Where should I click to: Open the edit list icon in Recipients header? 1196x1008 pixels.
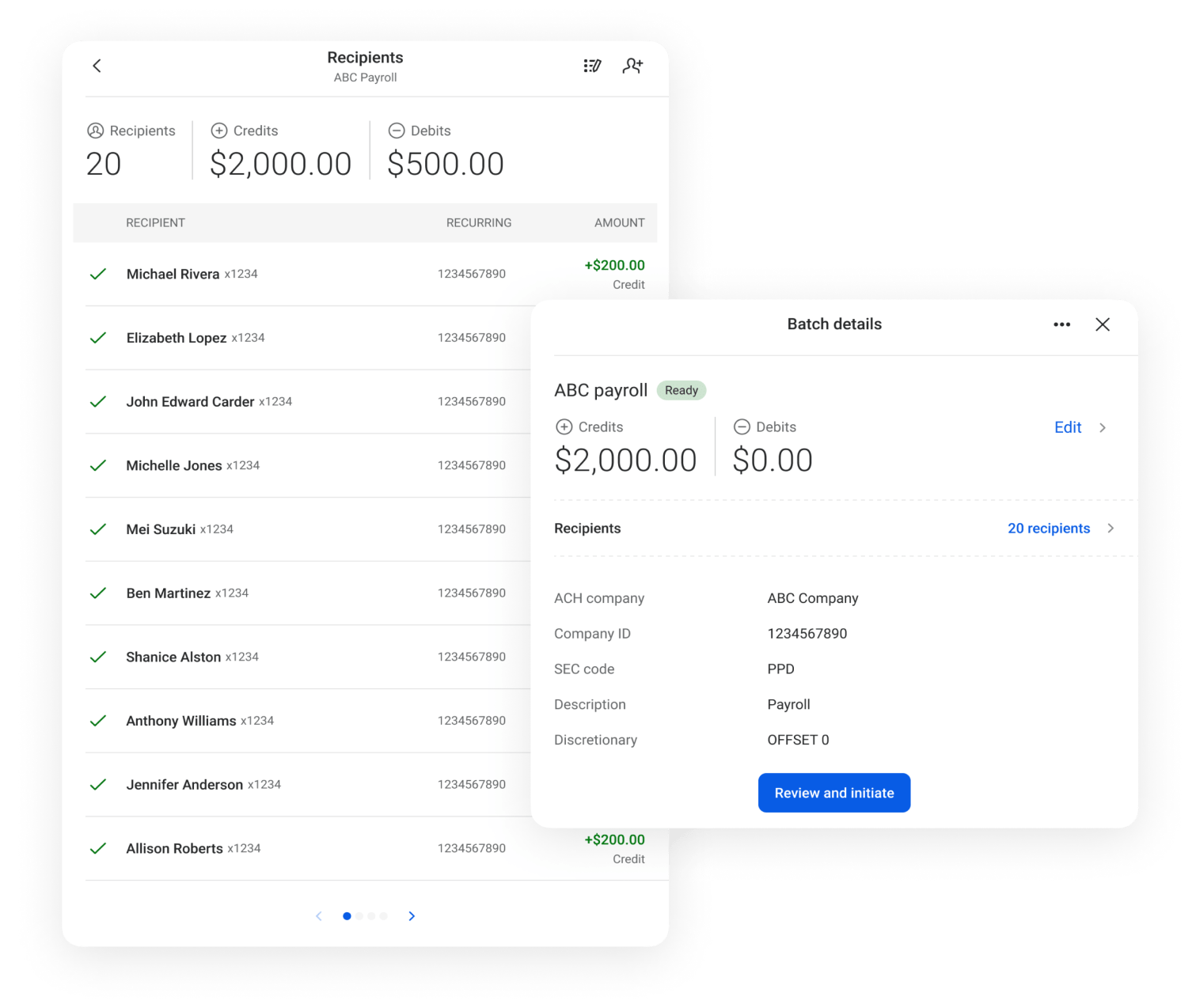592,66
